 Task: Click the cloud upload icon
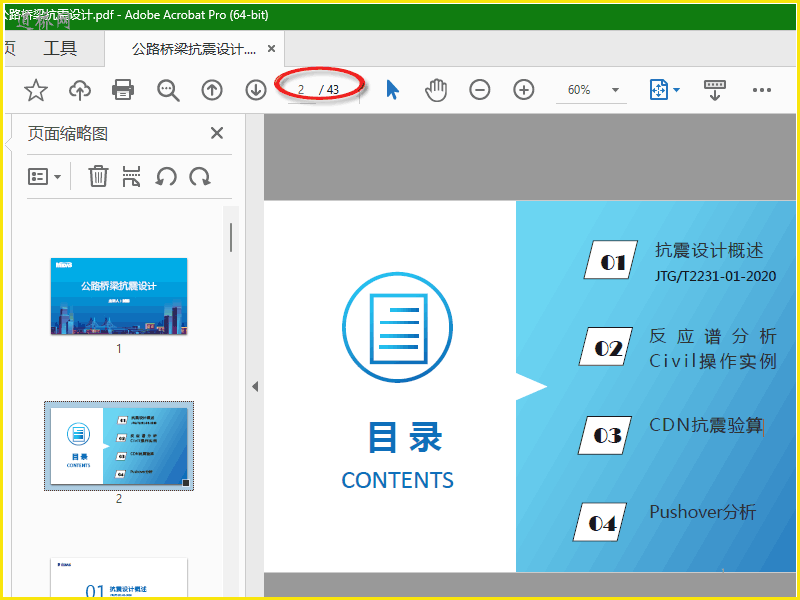point(80,90)
